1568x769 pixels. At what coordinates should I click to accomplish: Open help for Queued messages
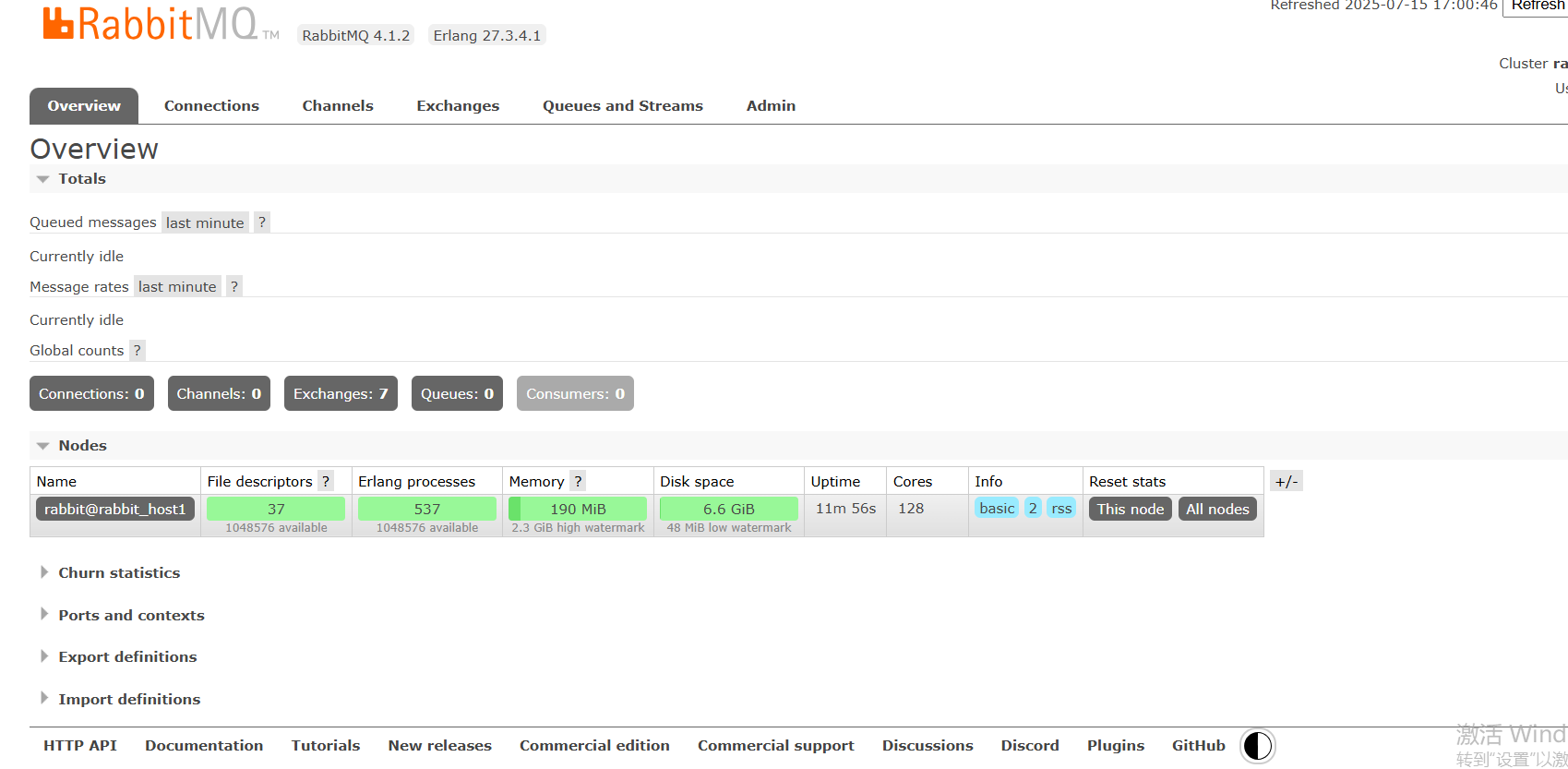click(x=262, y=222)
